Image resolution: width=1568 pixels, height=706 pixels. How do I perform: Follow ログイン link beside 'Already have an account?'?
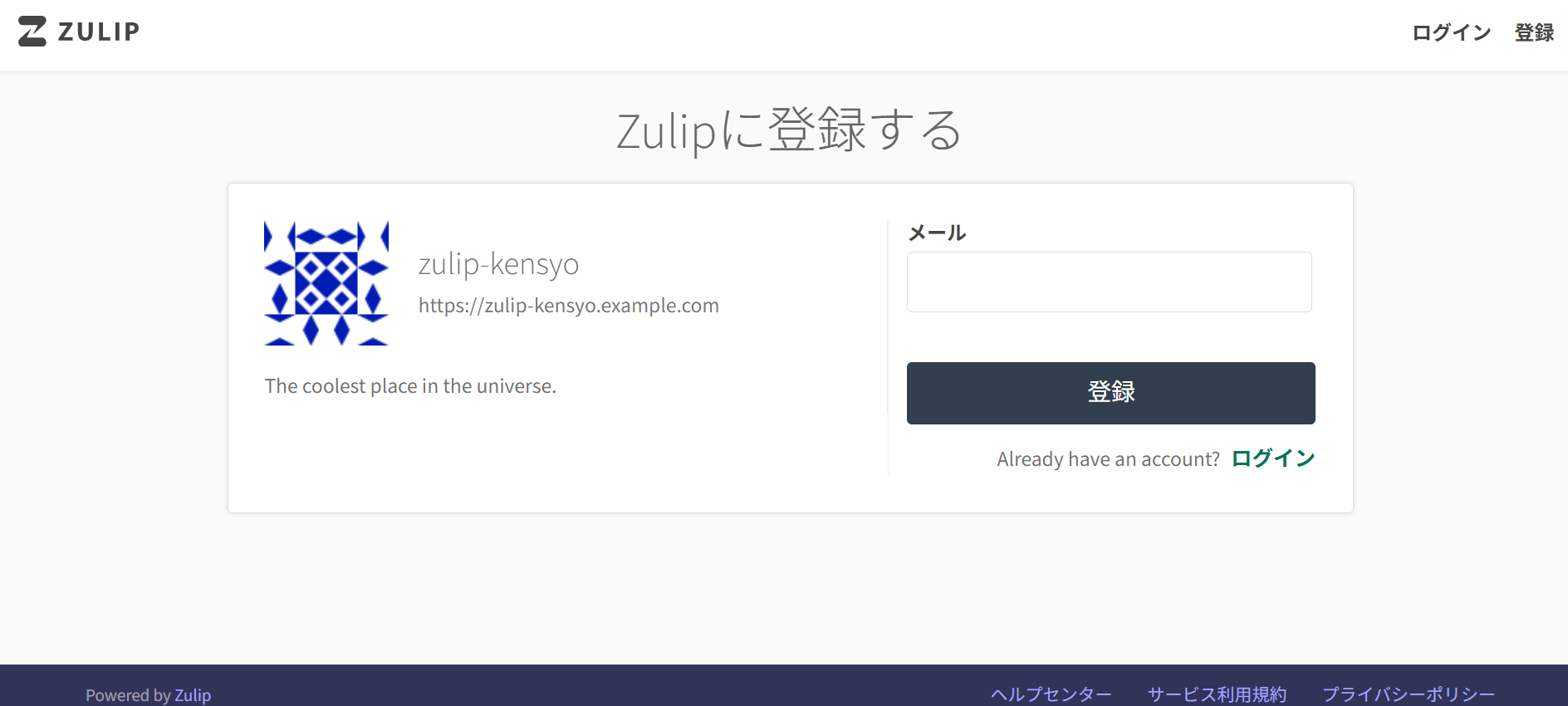pos(1273,458)
